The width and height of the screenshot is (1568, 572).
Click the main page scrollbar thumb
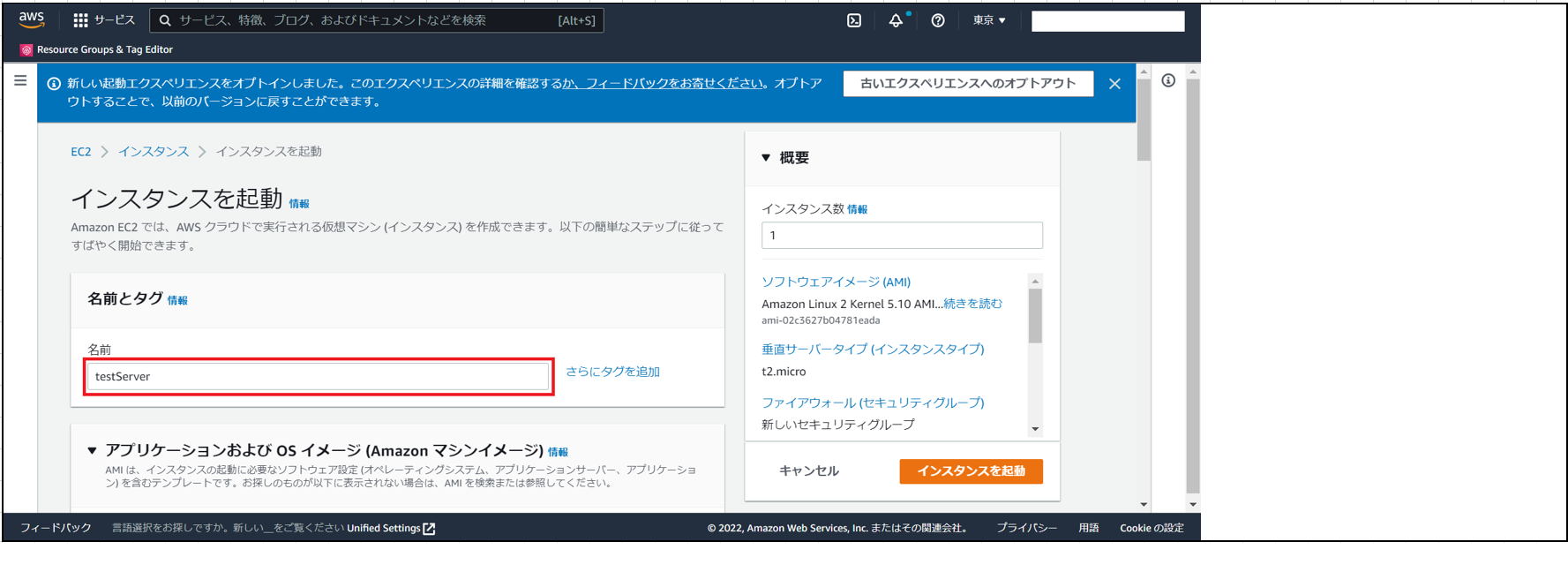pyautogui.click(x=1144, y=119)
